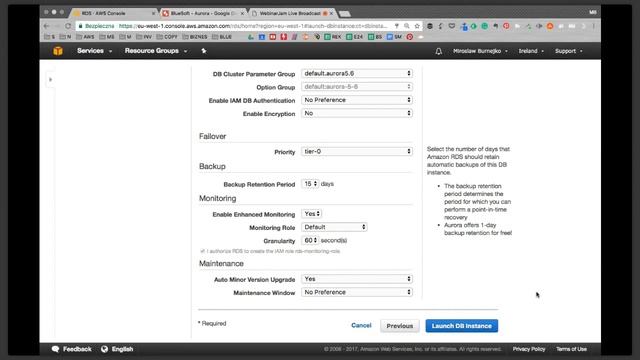Click the Feedback speech bubble icon

(56, 349)
